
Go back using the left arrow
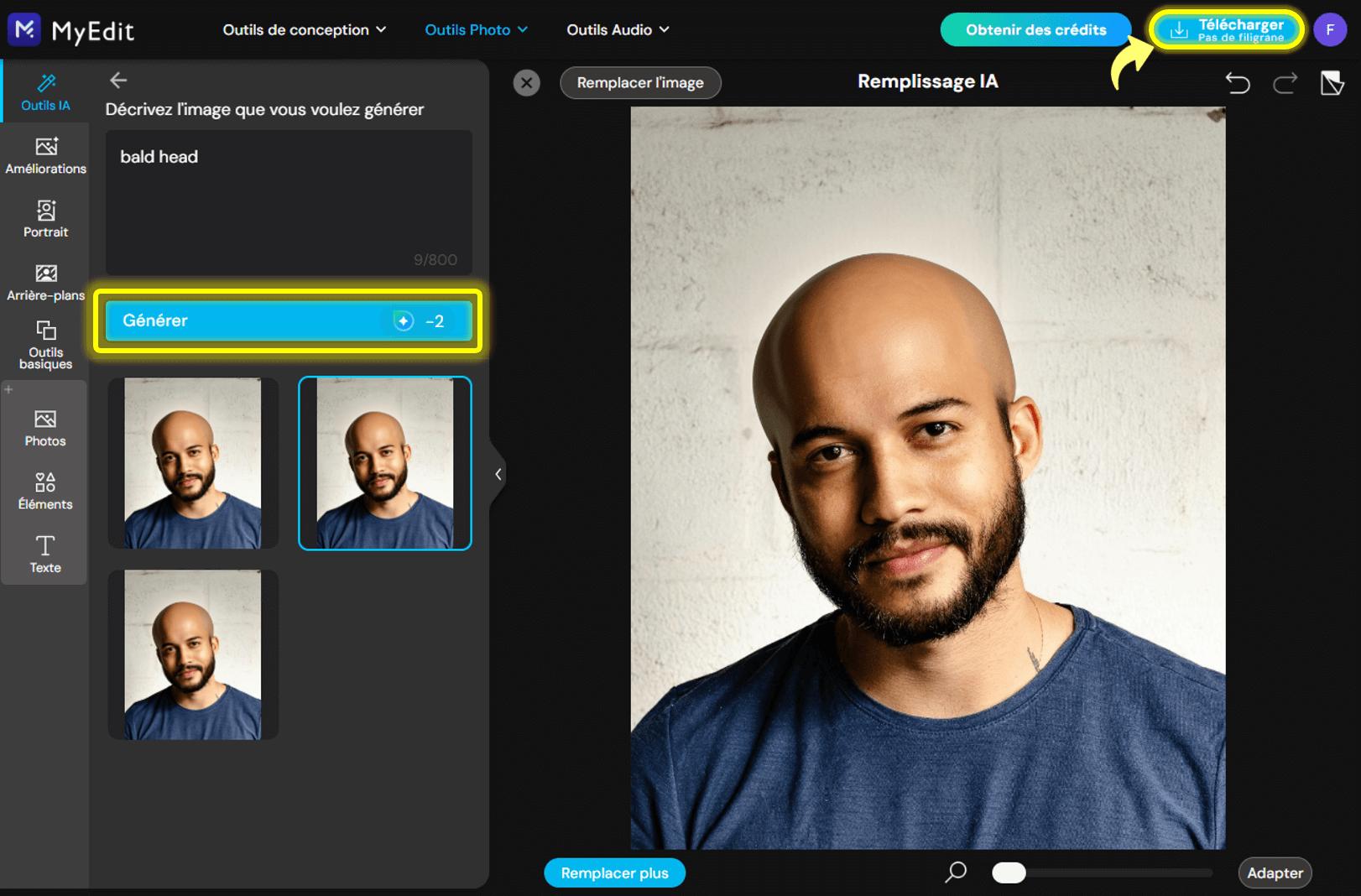tap(118, 81)
